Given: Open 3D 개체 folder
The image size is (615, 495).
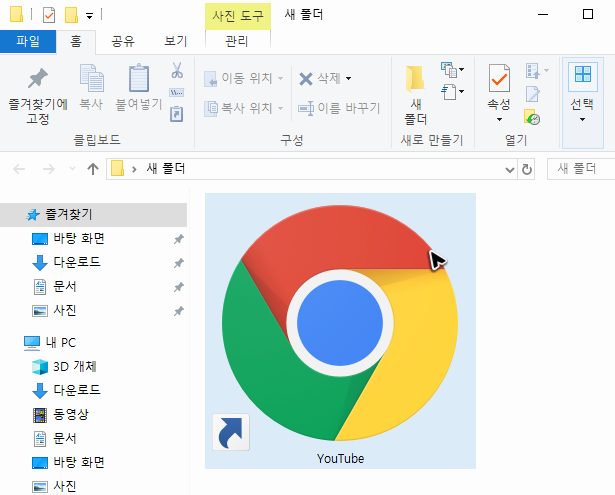Looking at the screenshot, I should 75,367.
